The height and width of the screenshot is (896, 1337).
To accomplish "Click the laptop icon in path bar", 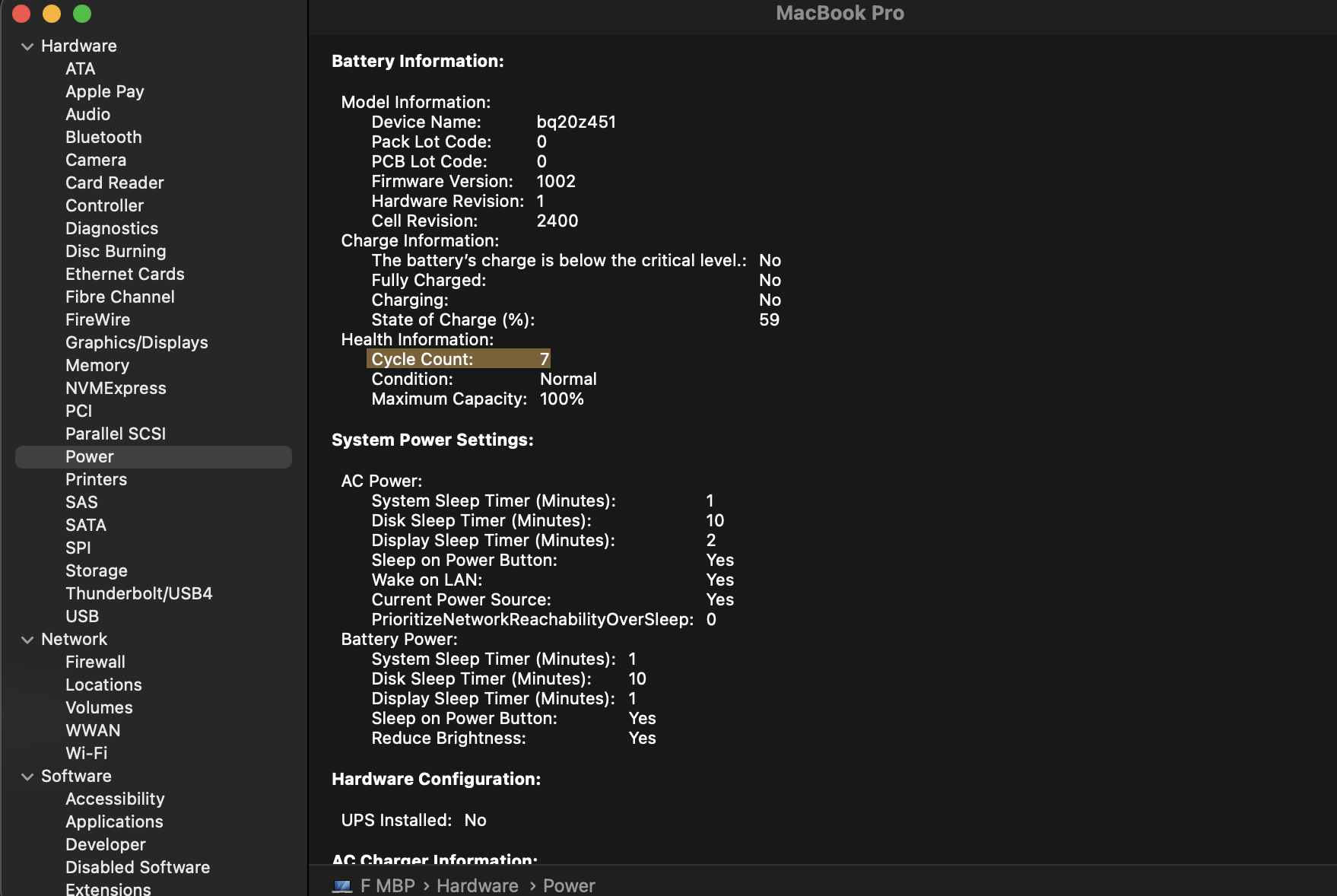I will point(342,886).
